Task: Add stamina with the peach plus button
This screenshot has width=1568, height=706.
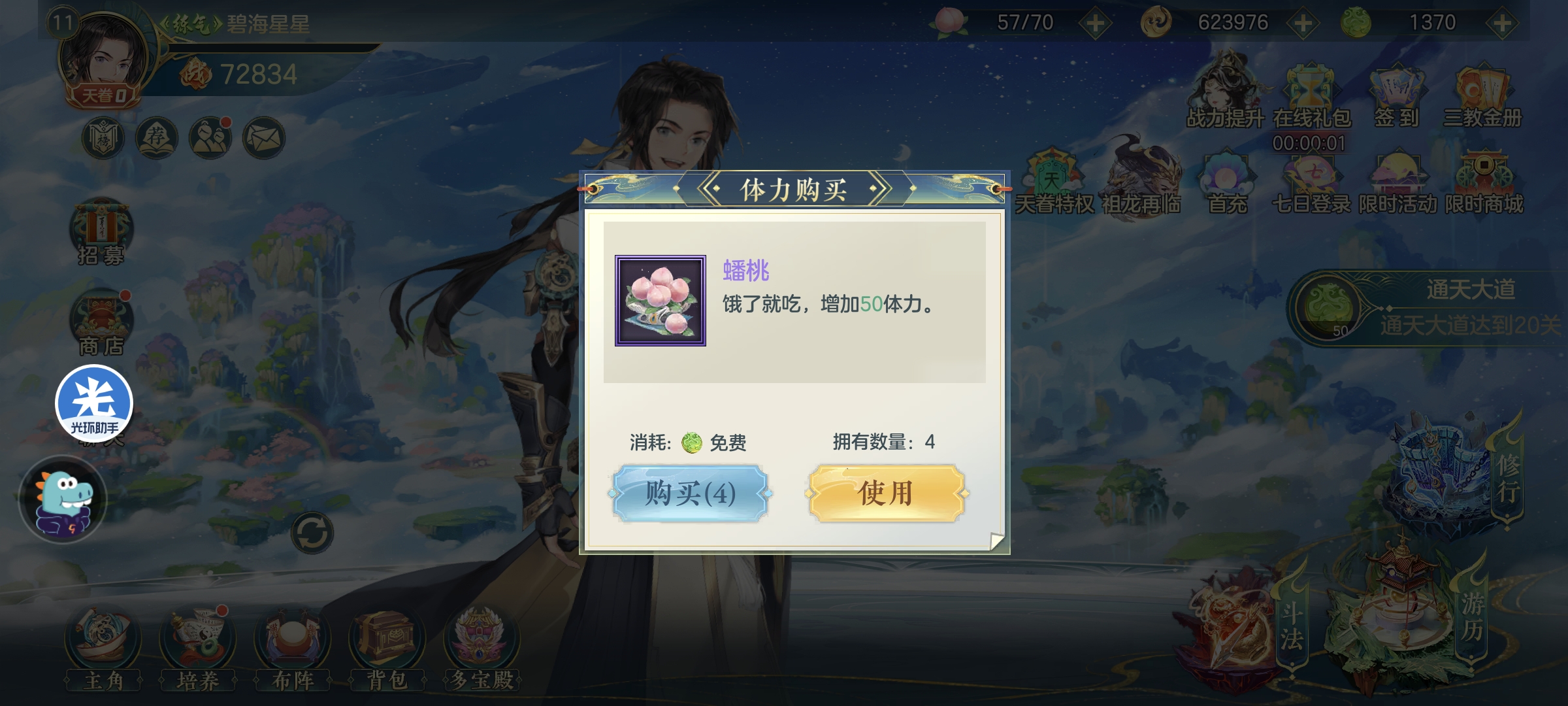Action: (1096, 24)
